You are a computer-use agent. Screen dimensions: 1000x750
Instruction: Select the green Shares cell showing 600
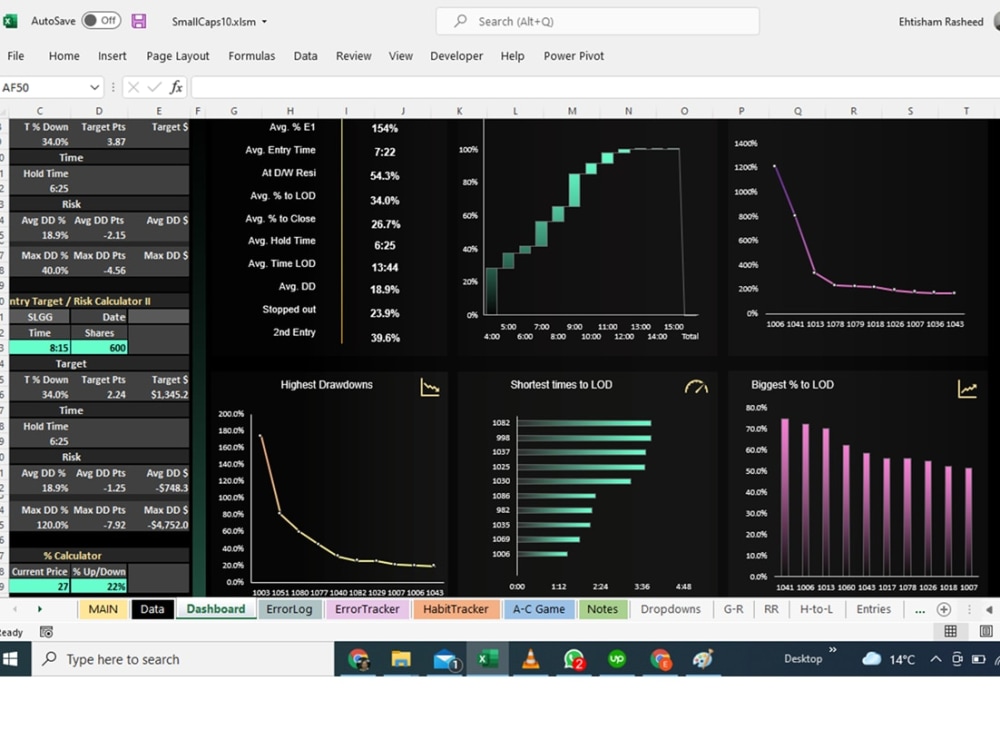click(x=100, y=348)
